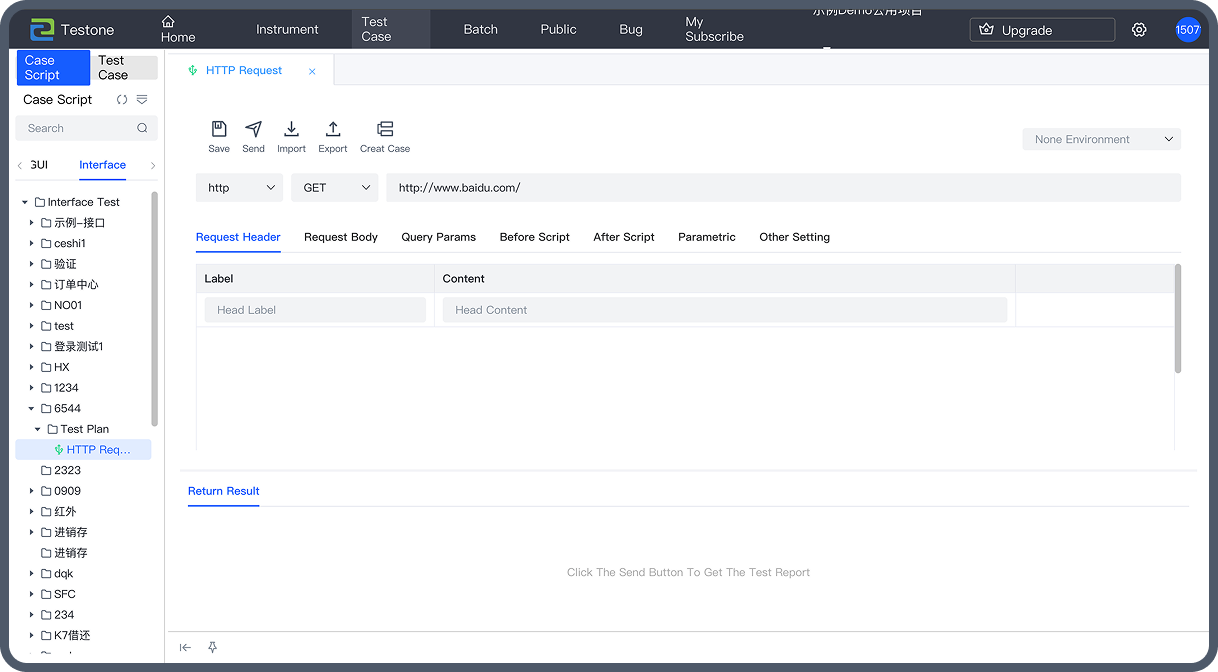This screenshot has width=1218, height=672.
Task: Open the http protocol dropdown
Action: pos(240,188)
